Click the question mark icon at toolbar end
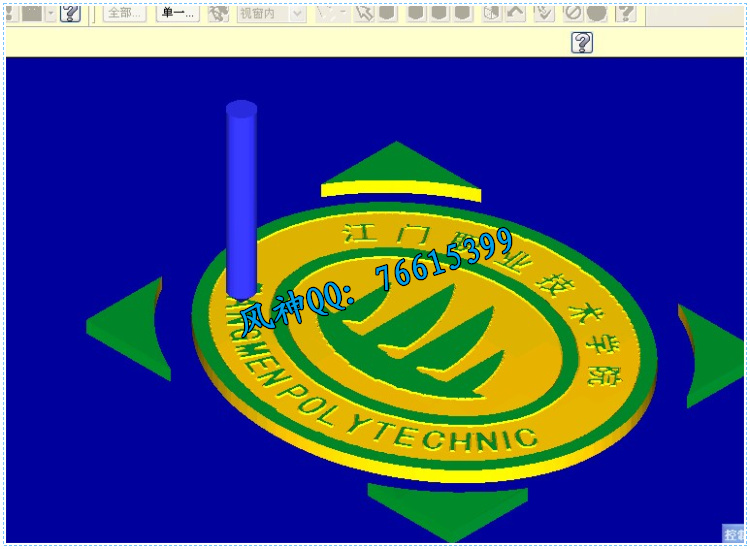This screenshot has width=750, height=549. [x=625, y=13]
